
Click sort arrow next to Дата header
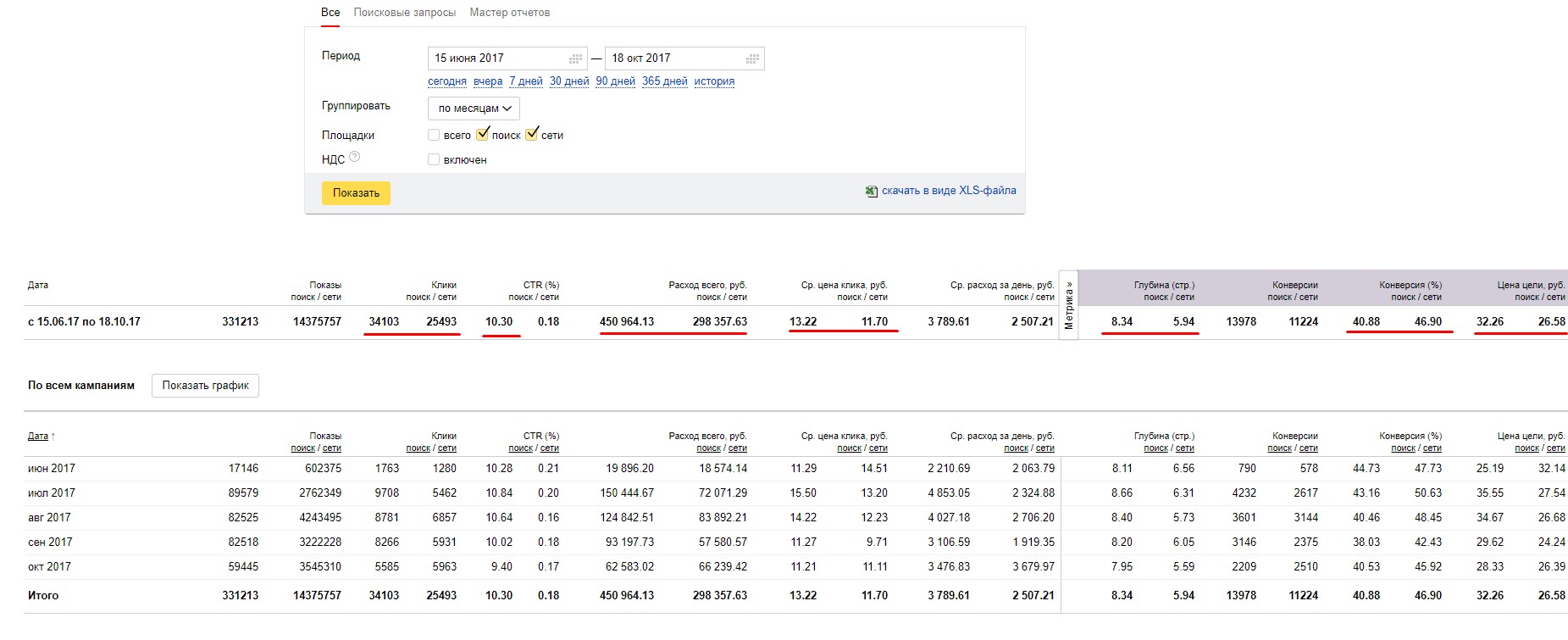tap(53, 437)
